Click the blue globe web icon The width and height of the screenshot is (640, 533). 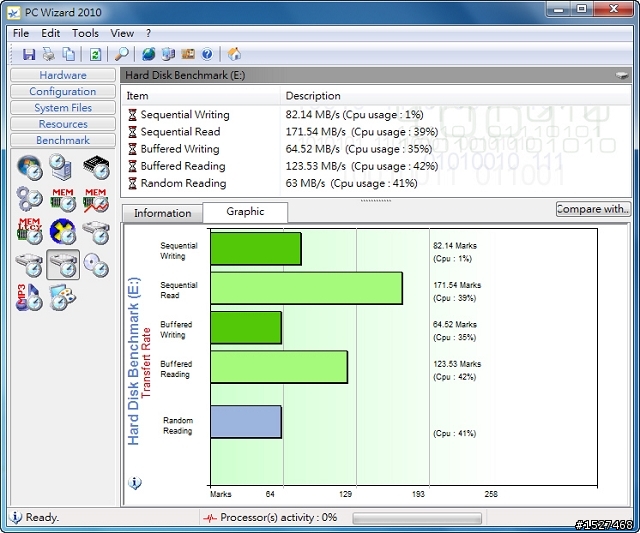[x=149, y=54]
